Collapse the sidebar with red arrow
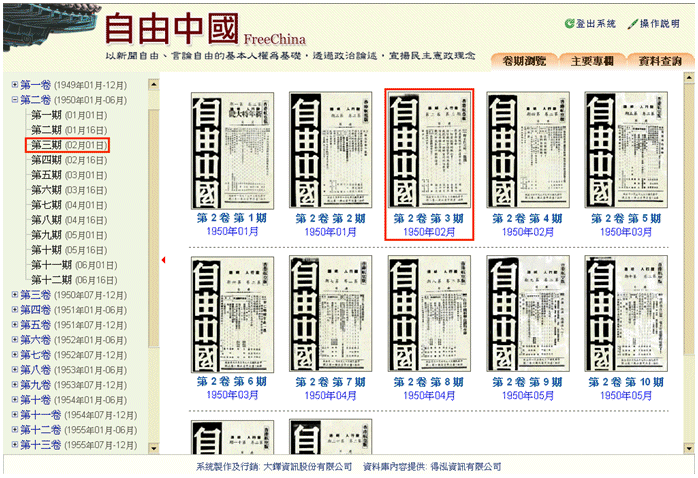 [164, 261]
